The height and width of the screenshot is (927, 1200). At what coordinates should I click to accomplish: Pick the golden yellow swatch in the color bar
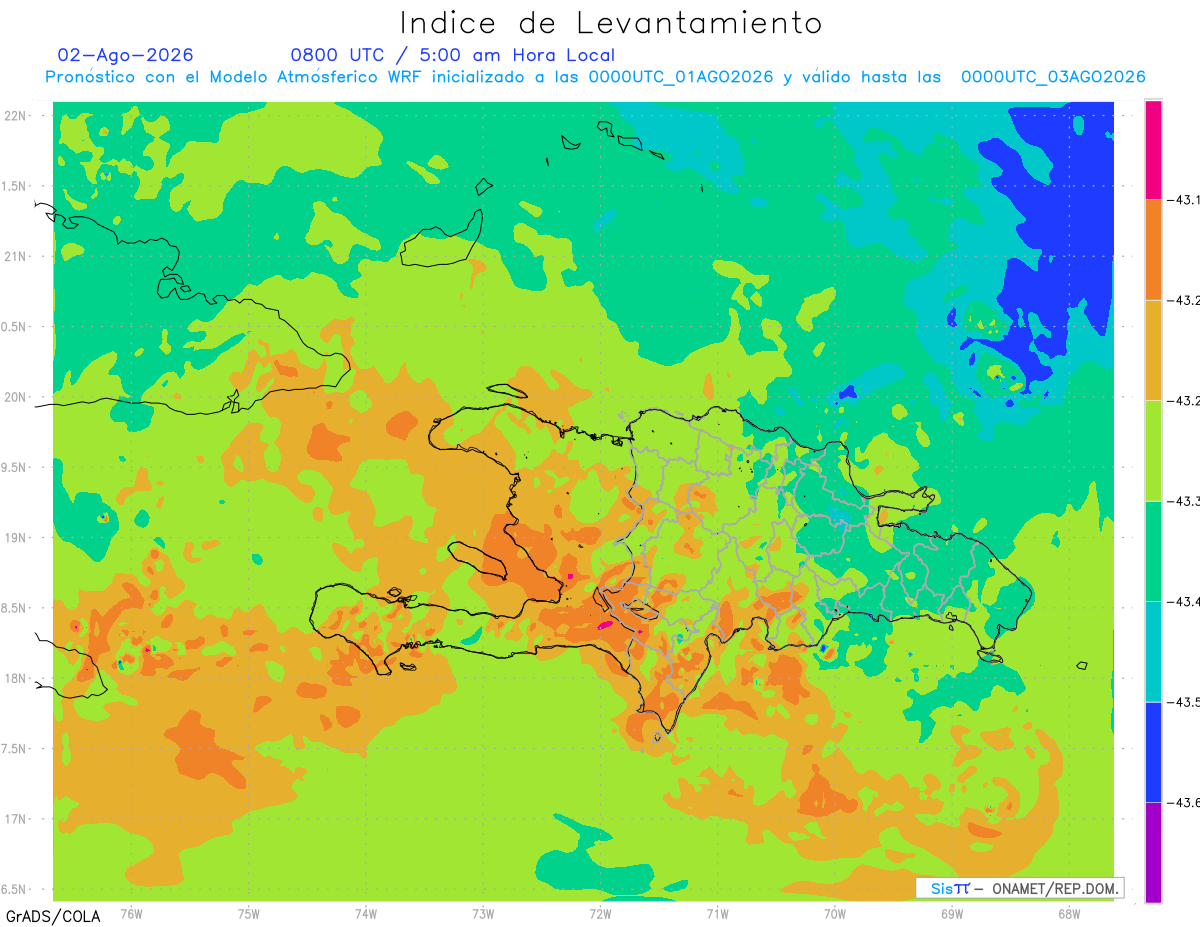[x=1153, y=350]
